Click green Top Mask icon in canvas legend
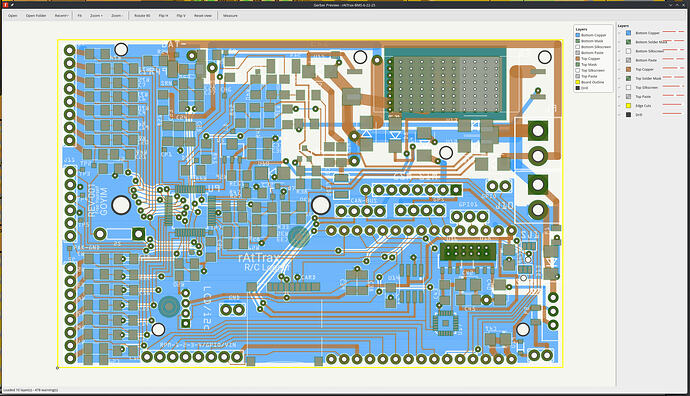The image size is (690, 396). pyautogui.click(x=578, y=65)
